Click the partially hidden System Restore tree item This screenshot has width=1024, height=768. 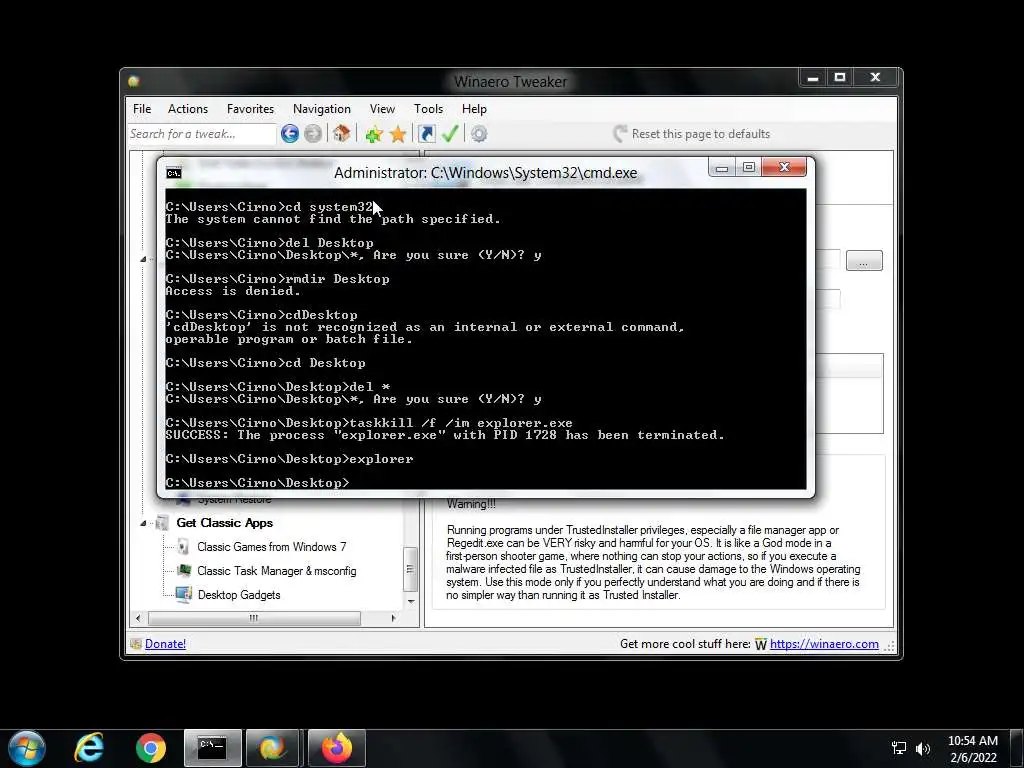(x=234, y=501)
